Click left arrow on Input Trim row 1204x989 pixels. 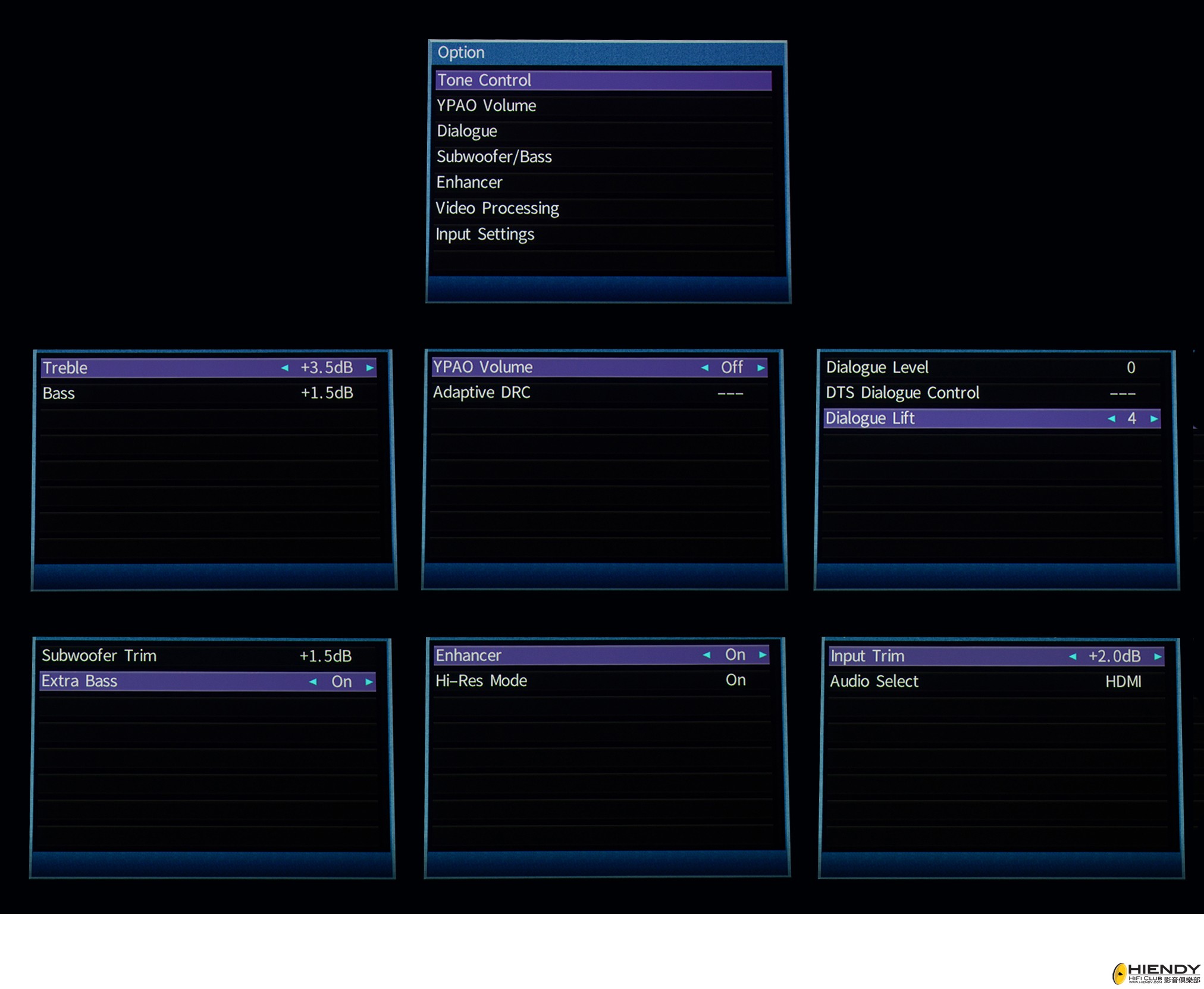1072,656
